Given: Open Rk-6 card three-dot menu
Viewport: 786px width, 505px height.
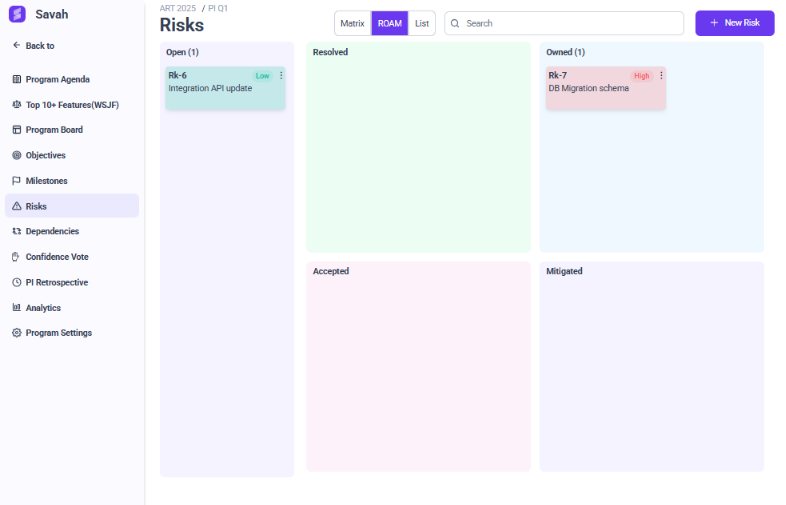Looking at the screenshot, I should tap(281, 75).
